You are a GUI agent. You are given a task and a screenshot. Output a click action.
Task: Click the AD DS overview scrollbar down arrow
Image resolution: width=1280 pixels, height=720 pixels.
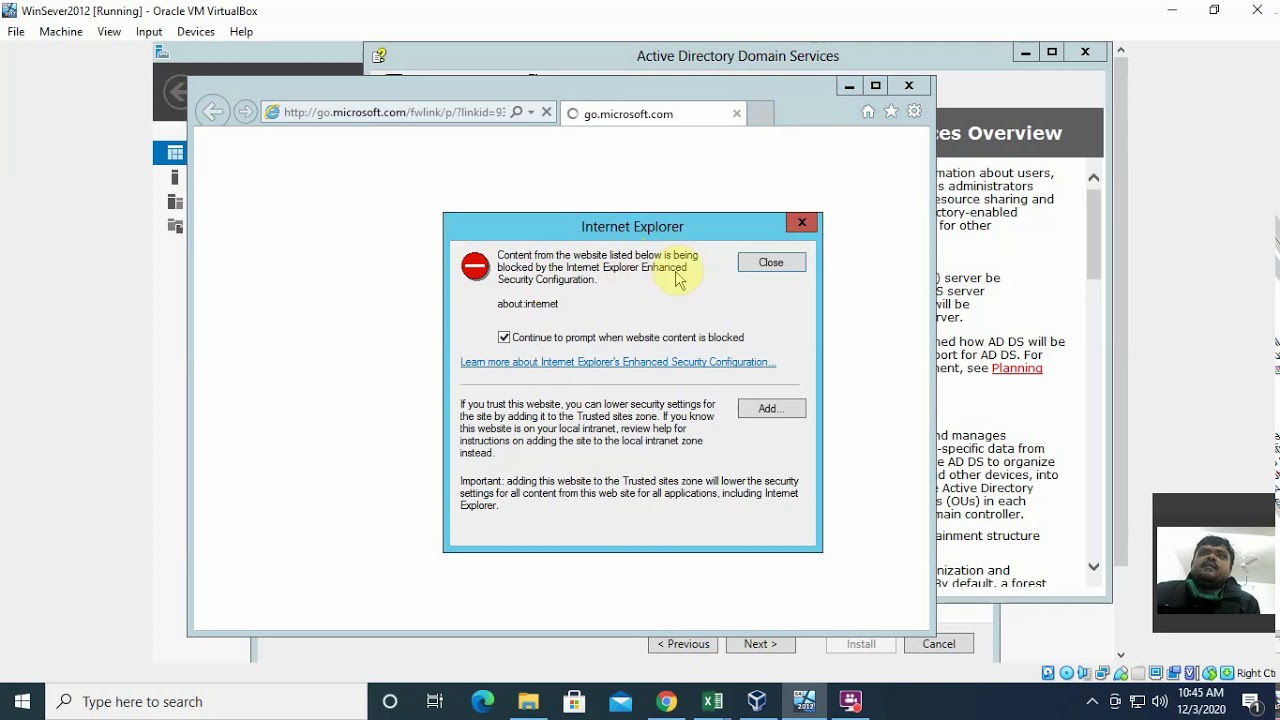coord(1093,566)
